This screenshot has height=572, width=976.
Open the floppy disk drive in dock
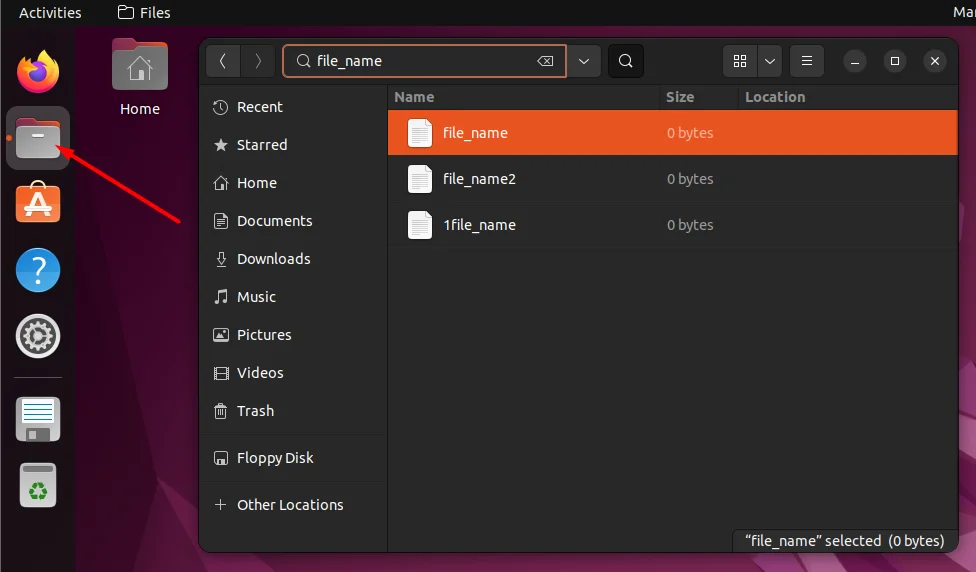(x=38, y=420)
